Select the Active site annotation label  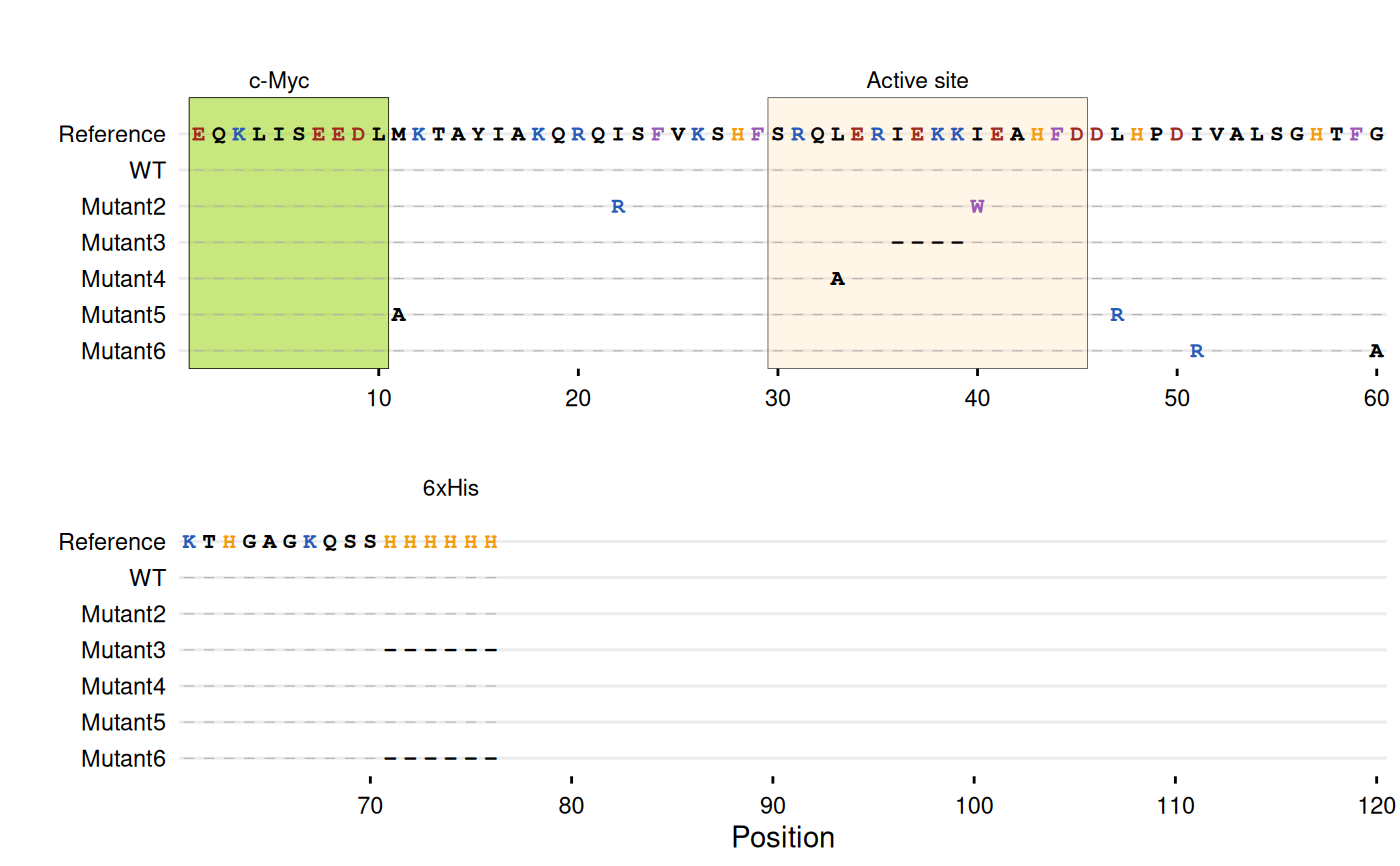pyautogui.click(x=917, y=81)
